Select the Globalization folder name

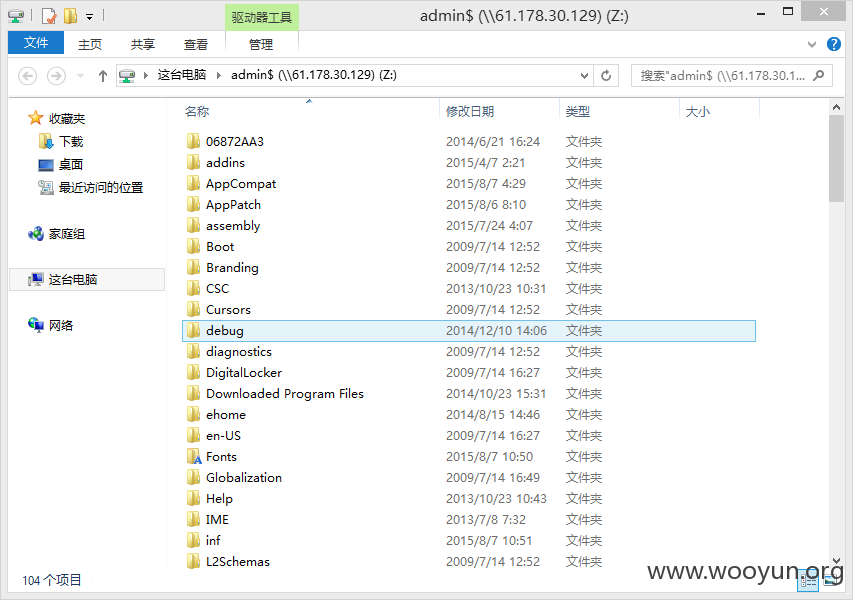(x=244, y=478)
